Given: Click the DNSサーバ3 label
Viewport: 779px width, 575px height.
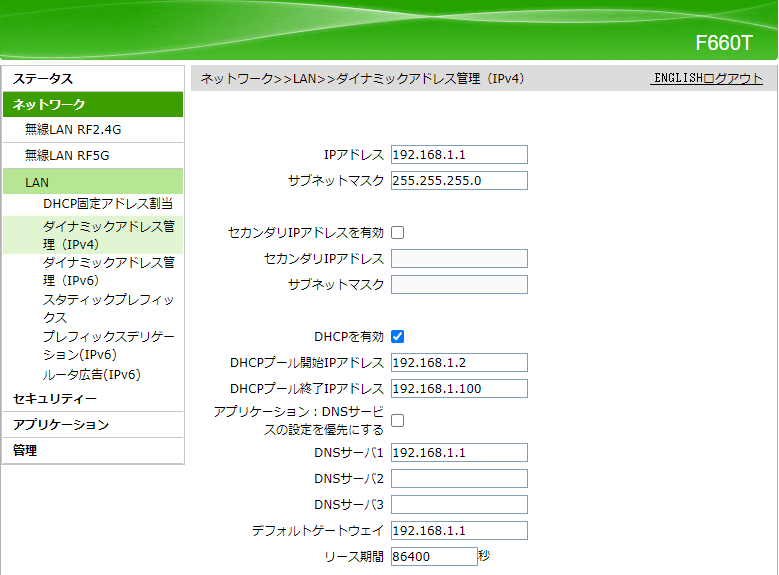Looking at the screenshot, I should click(x=349, y=504).
